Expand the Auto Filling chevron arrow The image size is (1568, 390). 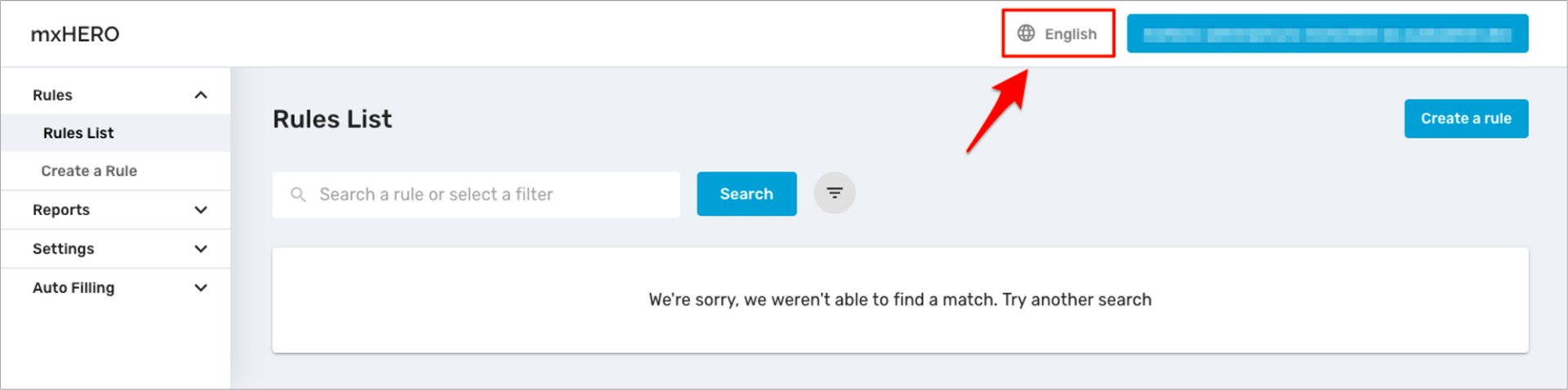pyautogui.click(x=201, y=288)
